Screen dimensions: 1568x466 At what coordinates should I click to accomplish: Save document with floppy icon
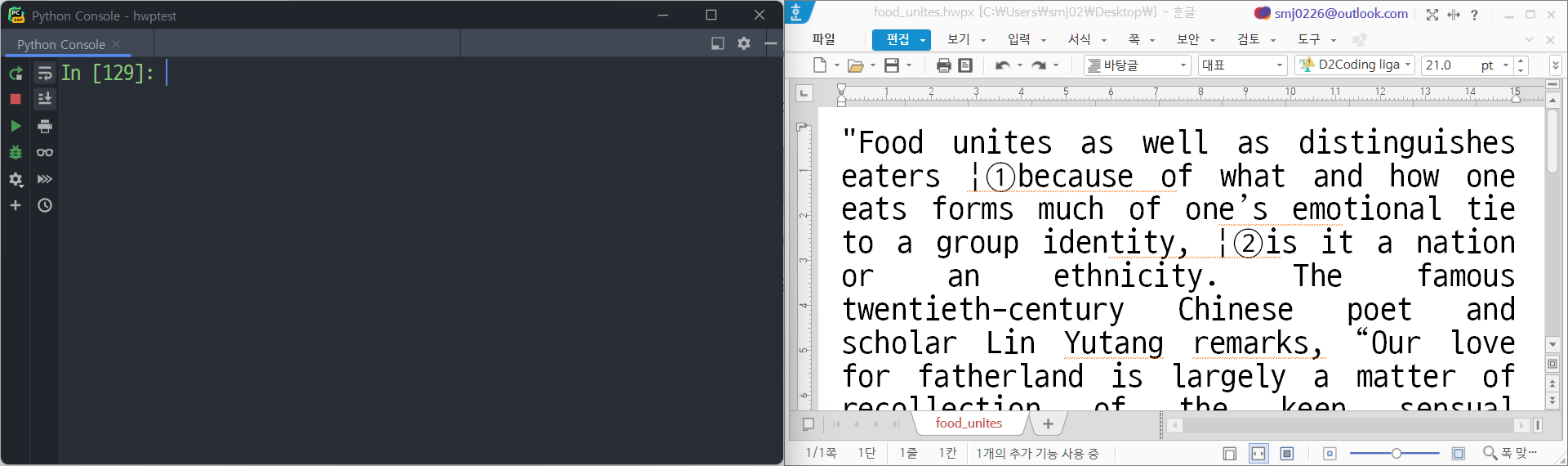(x=892, y=65)
